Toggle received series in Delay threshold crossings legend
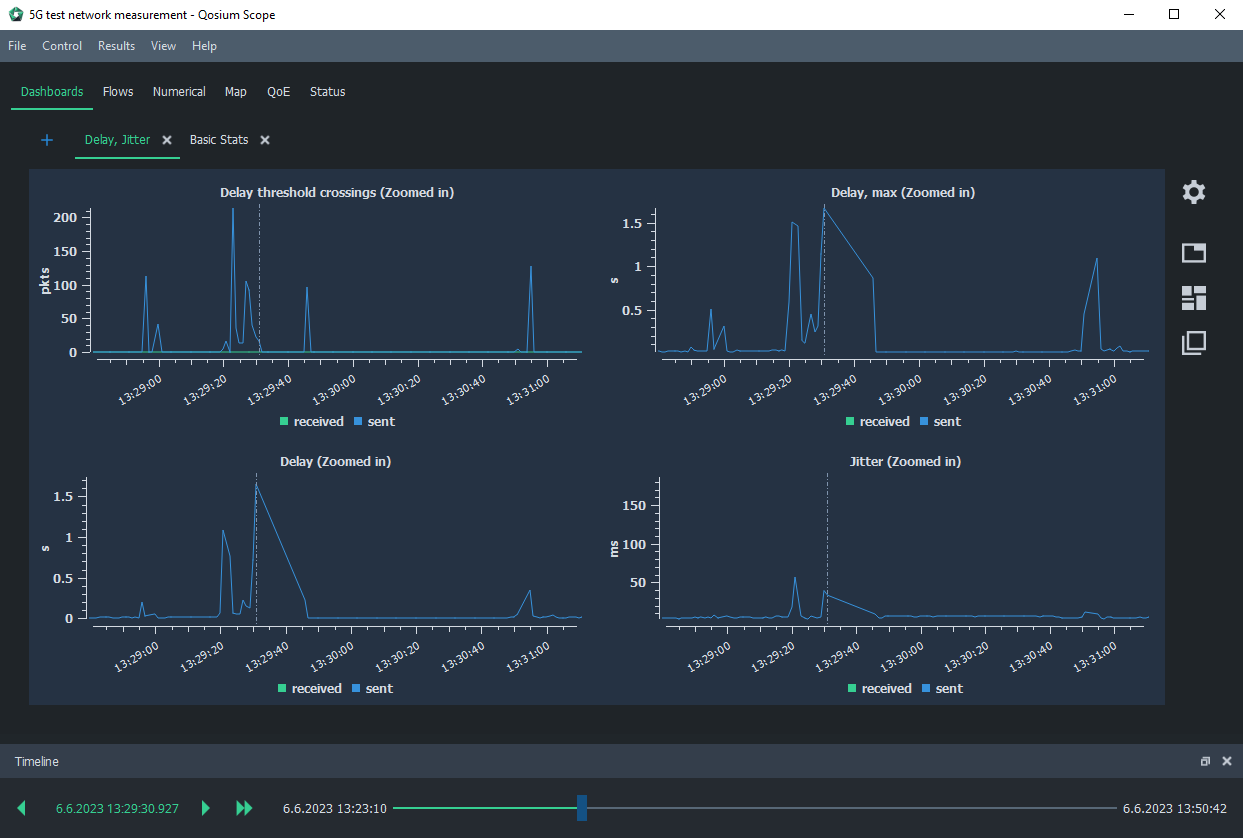1243x838 pixels. point(311,422)
